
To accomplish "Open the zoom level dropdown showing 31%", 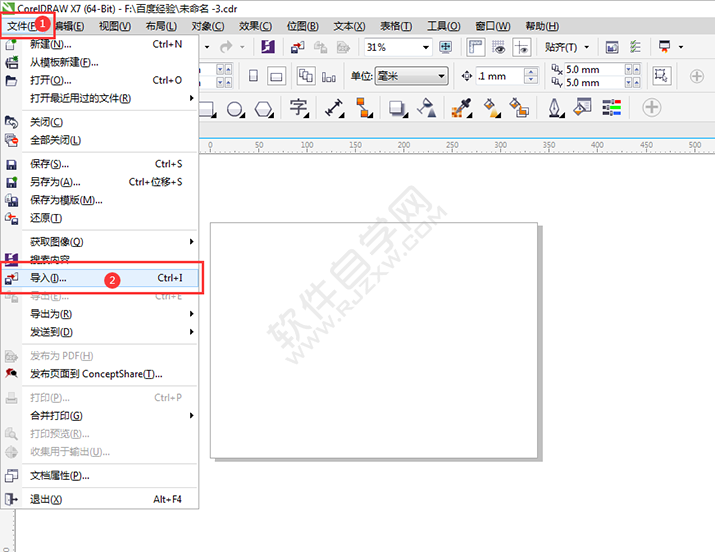I will tap(425, 47).
